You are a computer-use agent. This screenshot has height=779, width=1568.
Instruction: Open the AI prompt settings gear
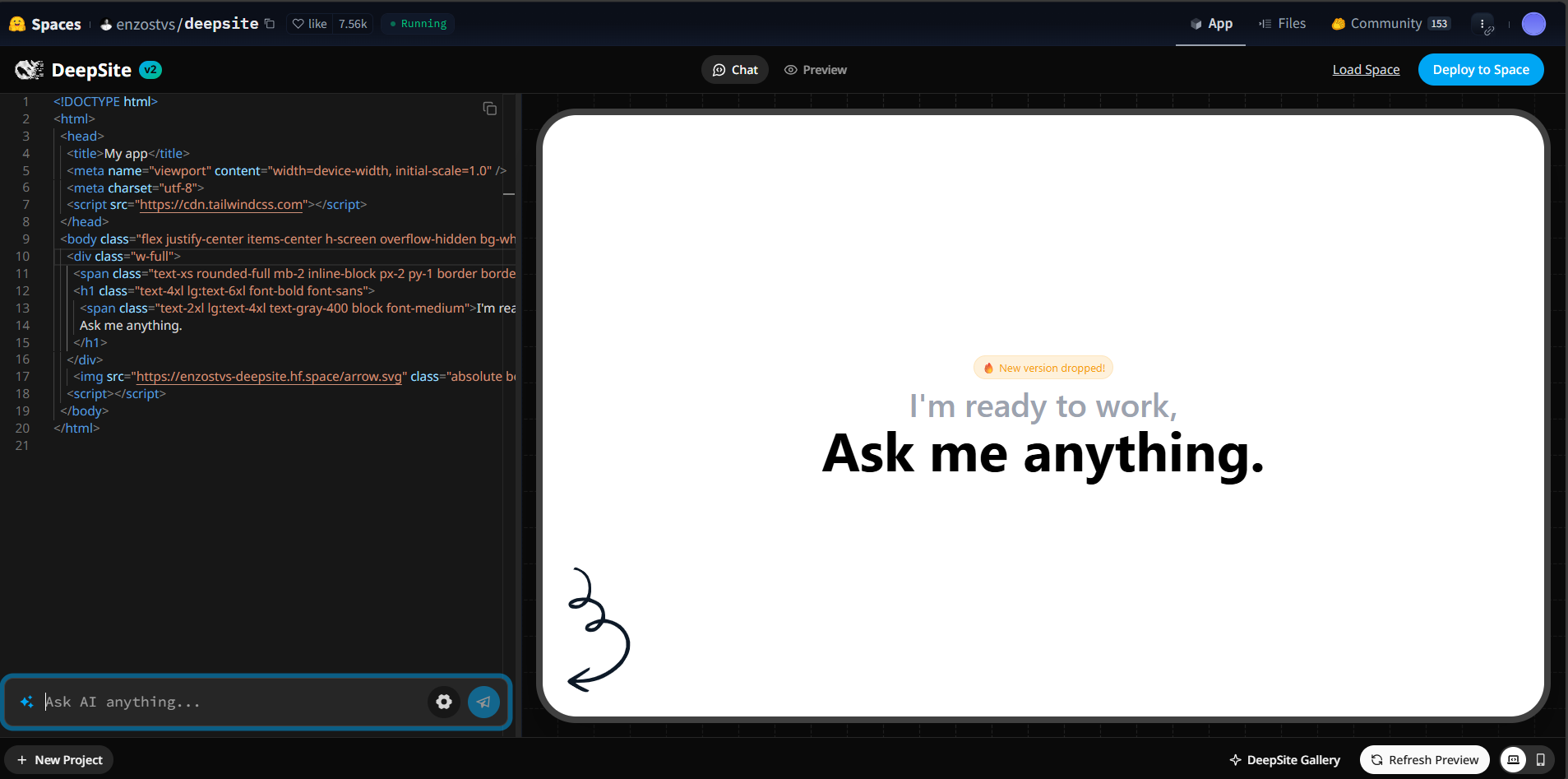pyautogui.click(x=443, y=702)
